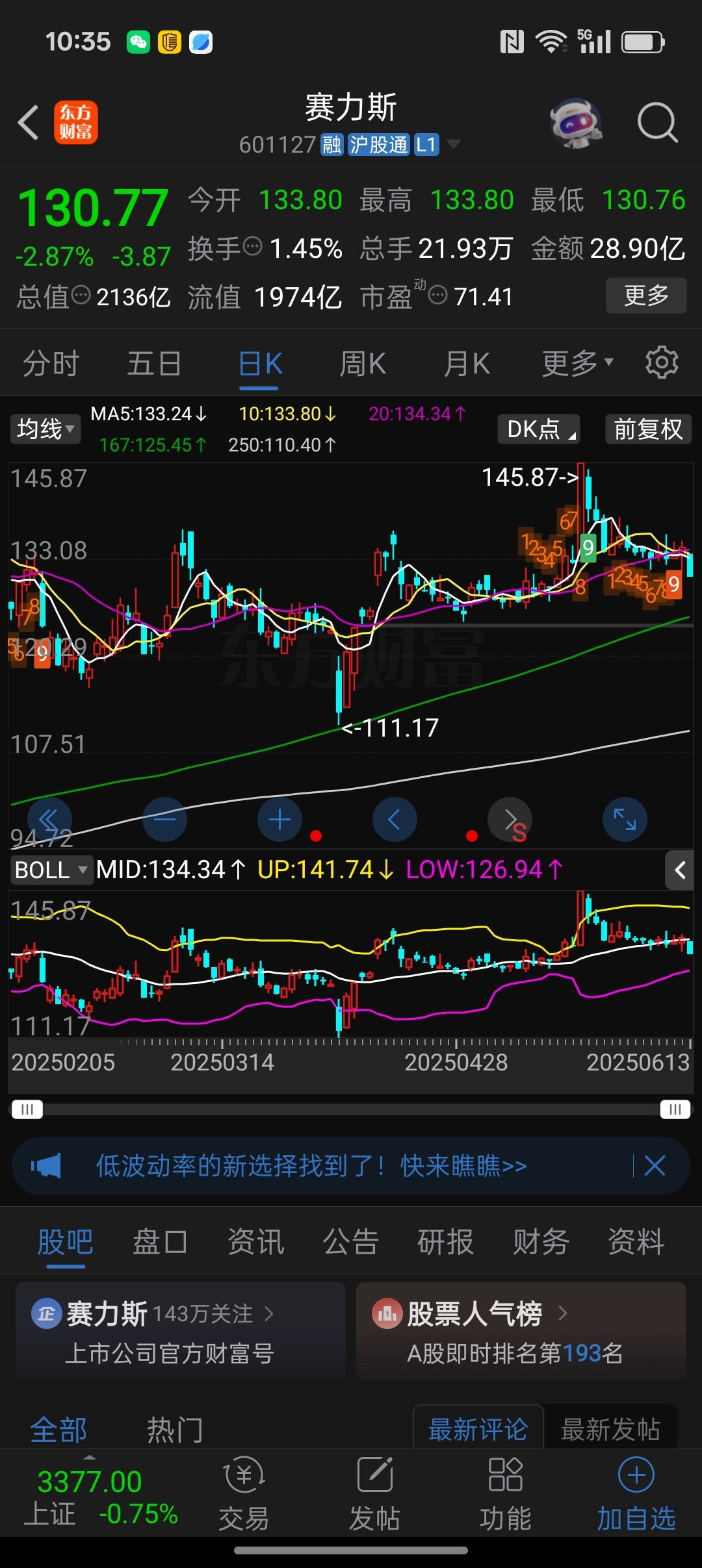Screen dimensions: 702x1568
Task: Switch to 周K chart tab
Action: tap(363, 362)
